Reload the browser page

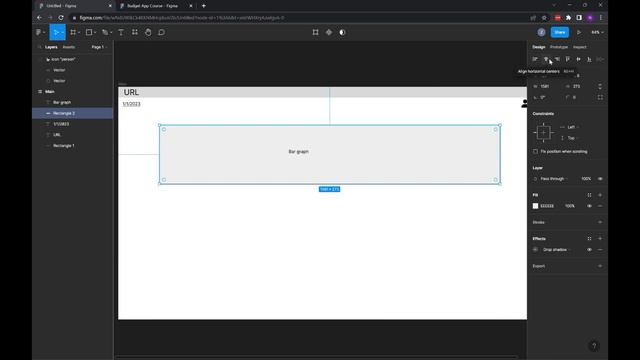61,18
